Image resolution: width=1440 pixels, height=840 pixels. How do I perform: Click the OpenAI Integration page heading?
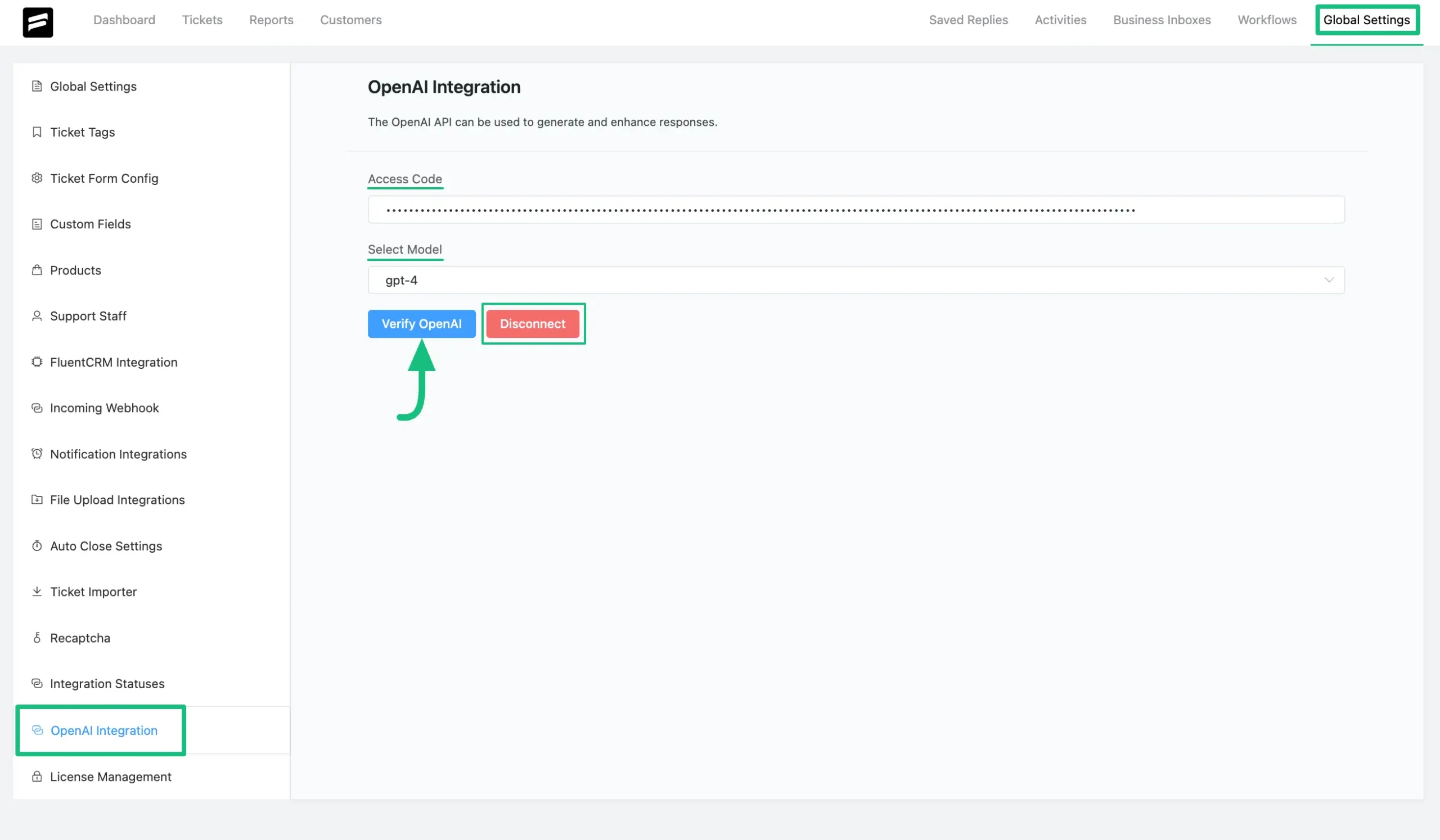click(444, 87)
